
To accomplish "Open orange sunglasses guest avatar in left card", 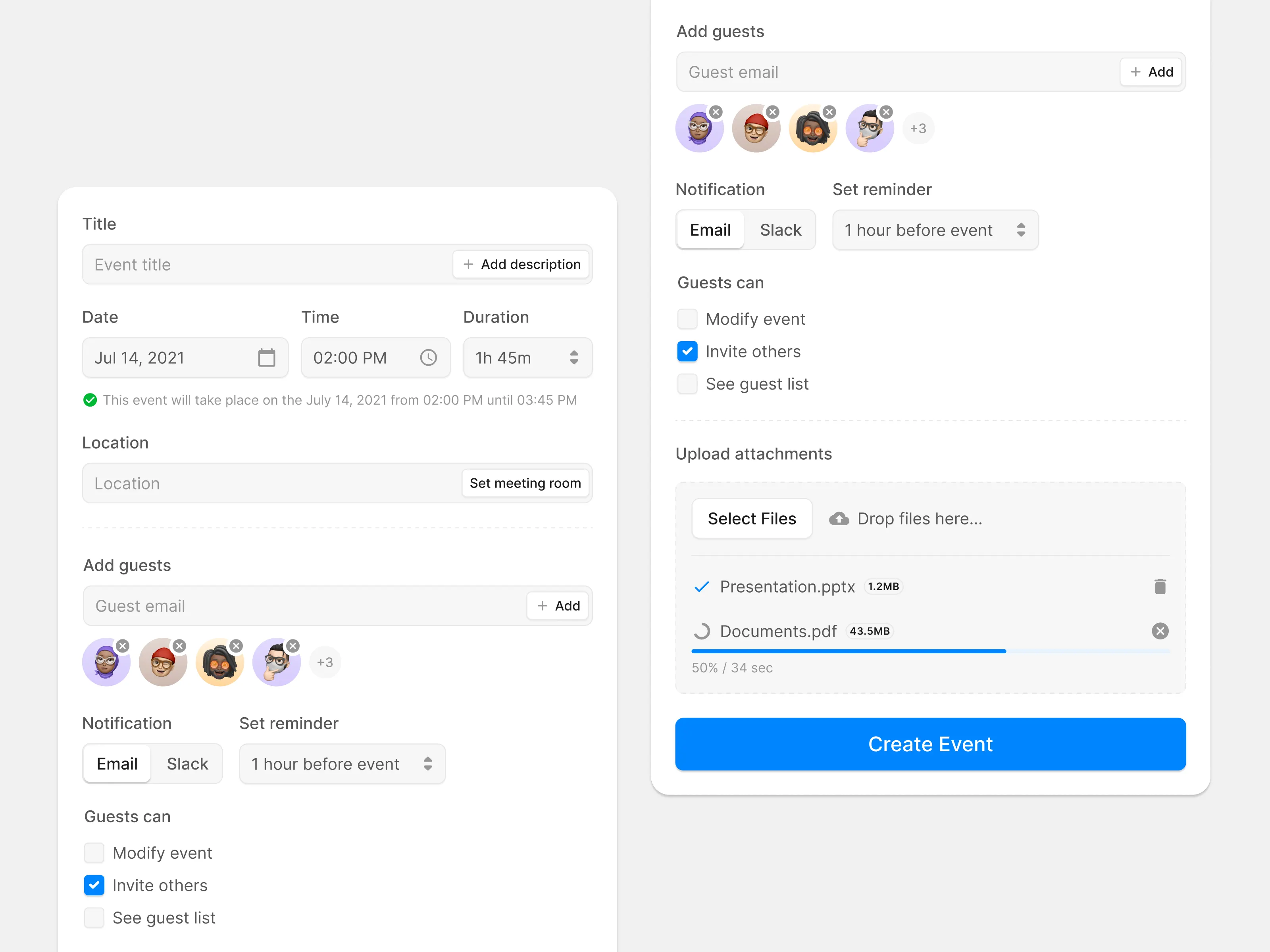I will [220, 662].
